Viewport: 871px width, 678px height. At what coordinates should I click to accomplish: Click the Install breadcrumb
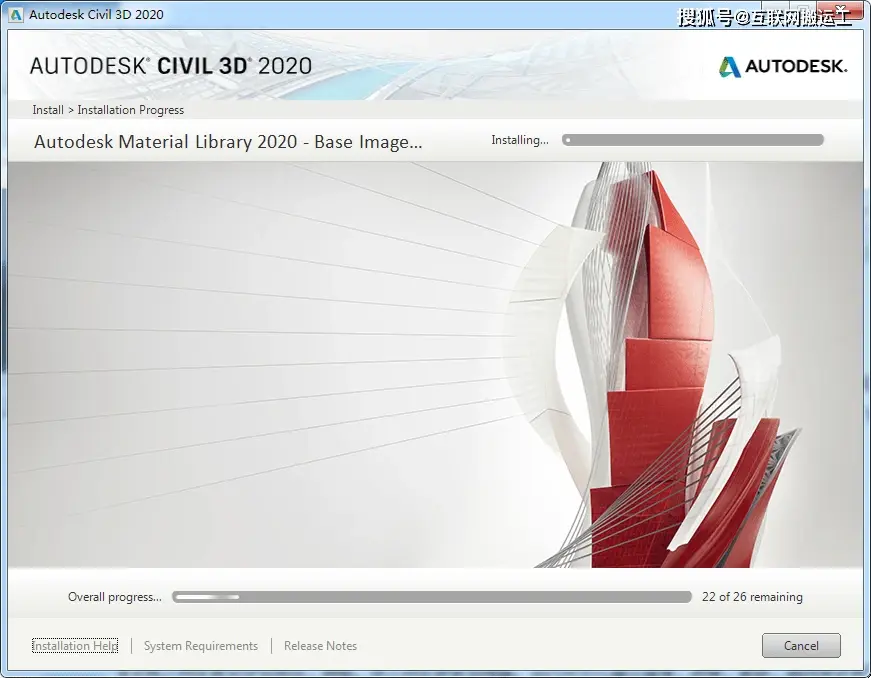point(48,110)
